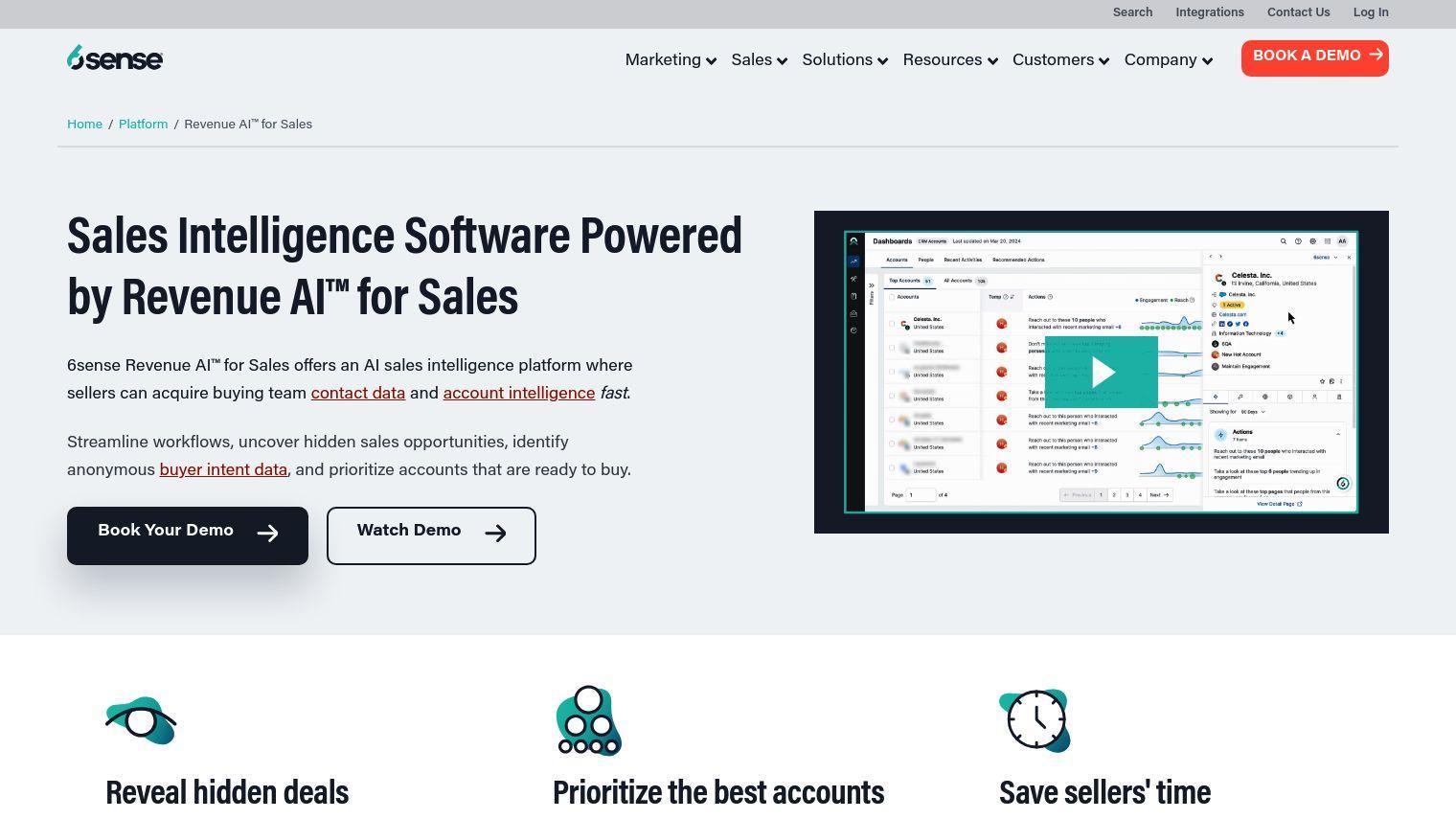Open the Solutions dropdown menu
Viewport: 1456px width, 819px height.
click(x=845, y=59)
